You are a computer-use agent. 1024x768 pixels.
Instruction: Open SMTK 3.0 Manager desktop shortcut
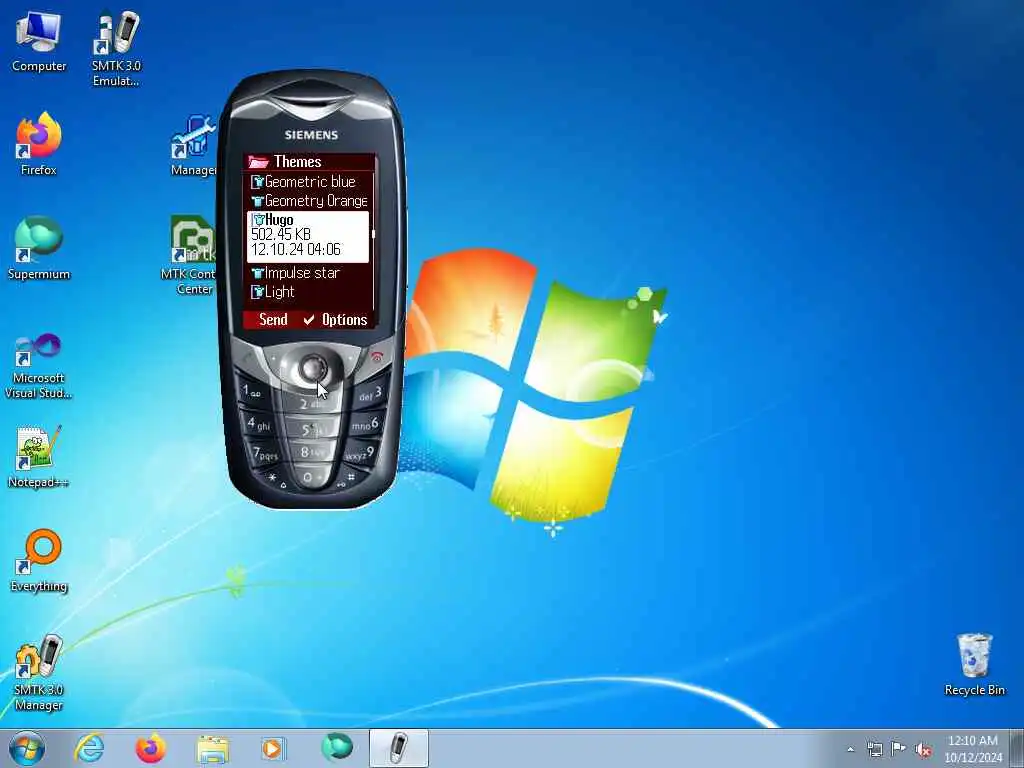39,673
